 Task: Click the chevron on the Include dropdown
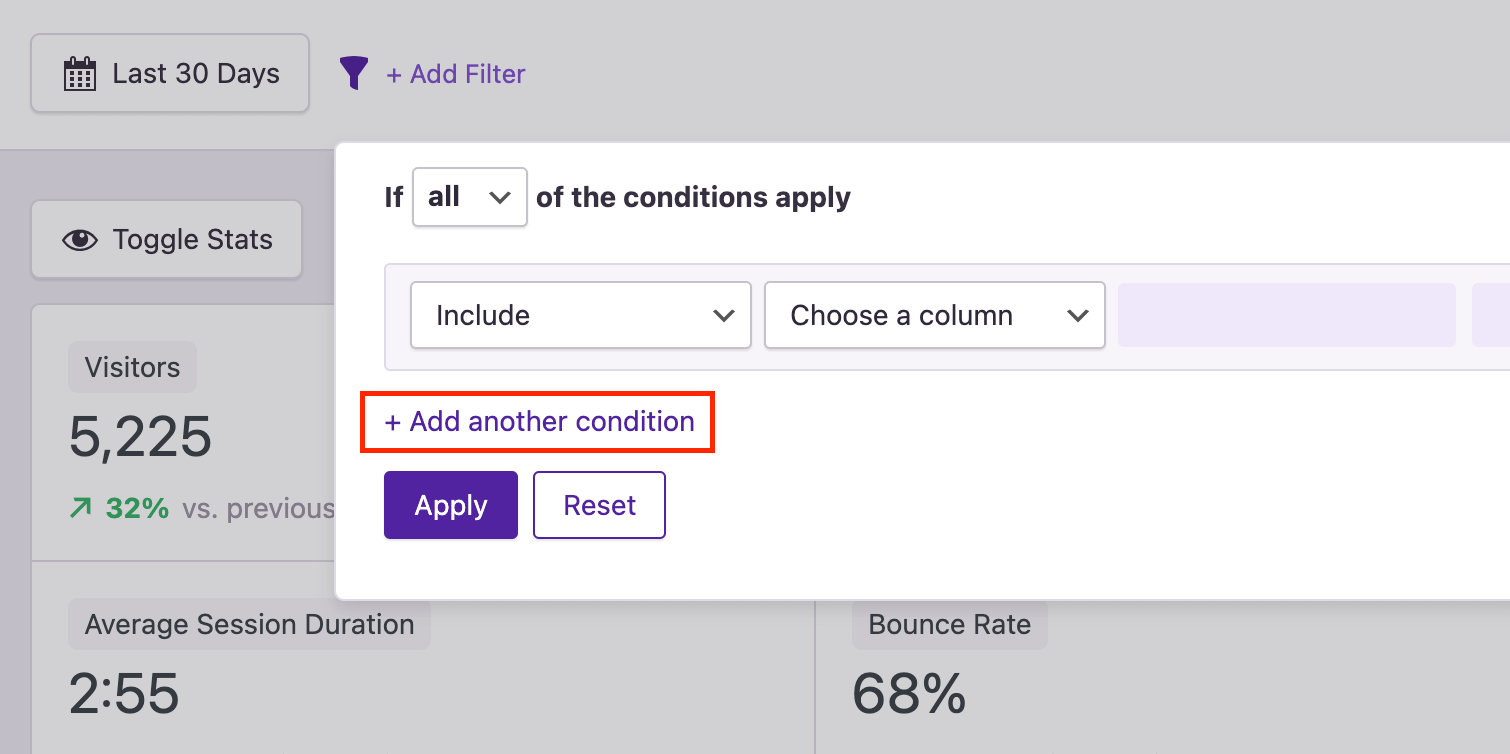(723, 315)
